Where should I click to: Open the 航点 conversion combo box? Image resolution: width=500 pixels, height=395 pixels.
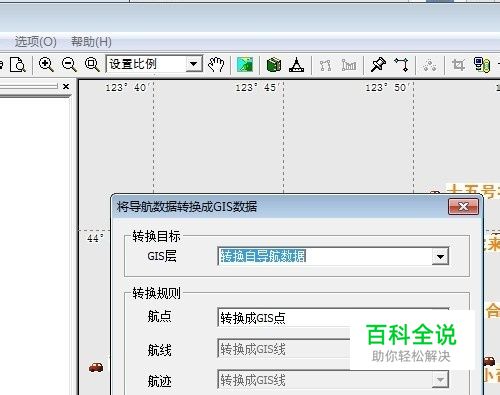coord(333,318)
